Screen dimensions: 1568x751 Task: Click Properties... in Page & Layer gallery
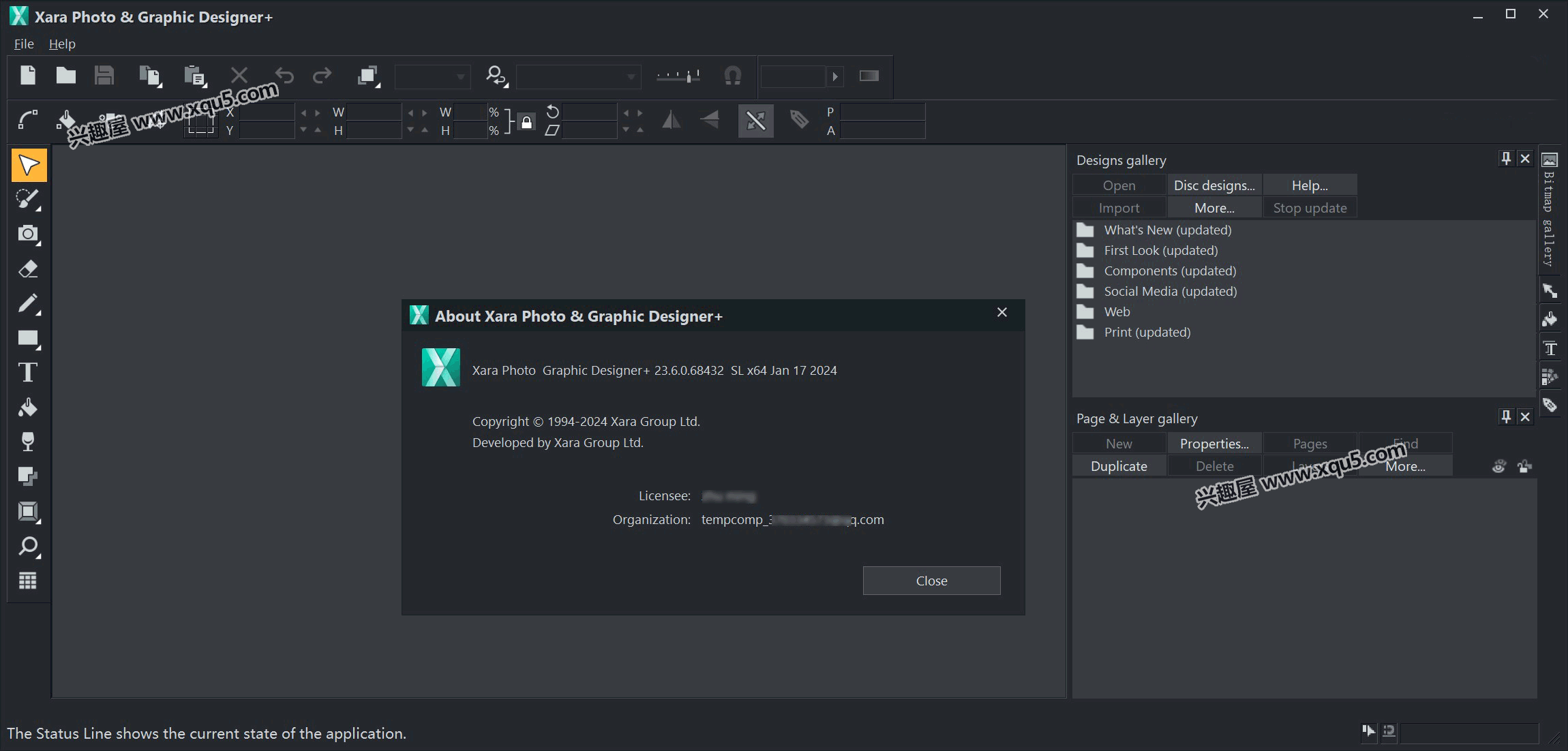[1214, 444]
